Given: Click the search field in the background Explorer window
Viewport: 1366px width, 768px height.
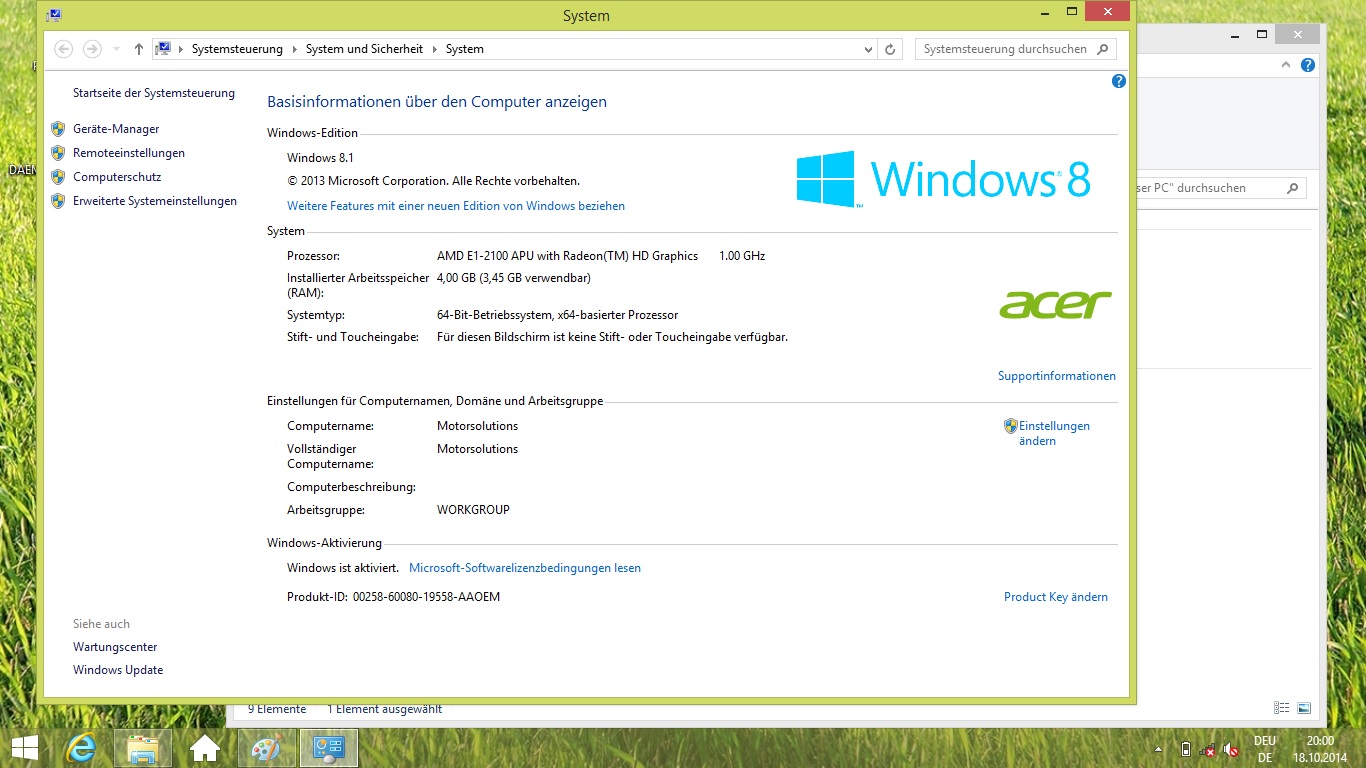Looking at the screenshot, I should tap(1220, 188).
